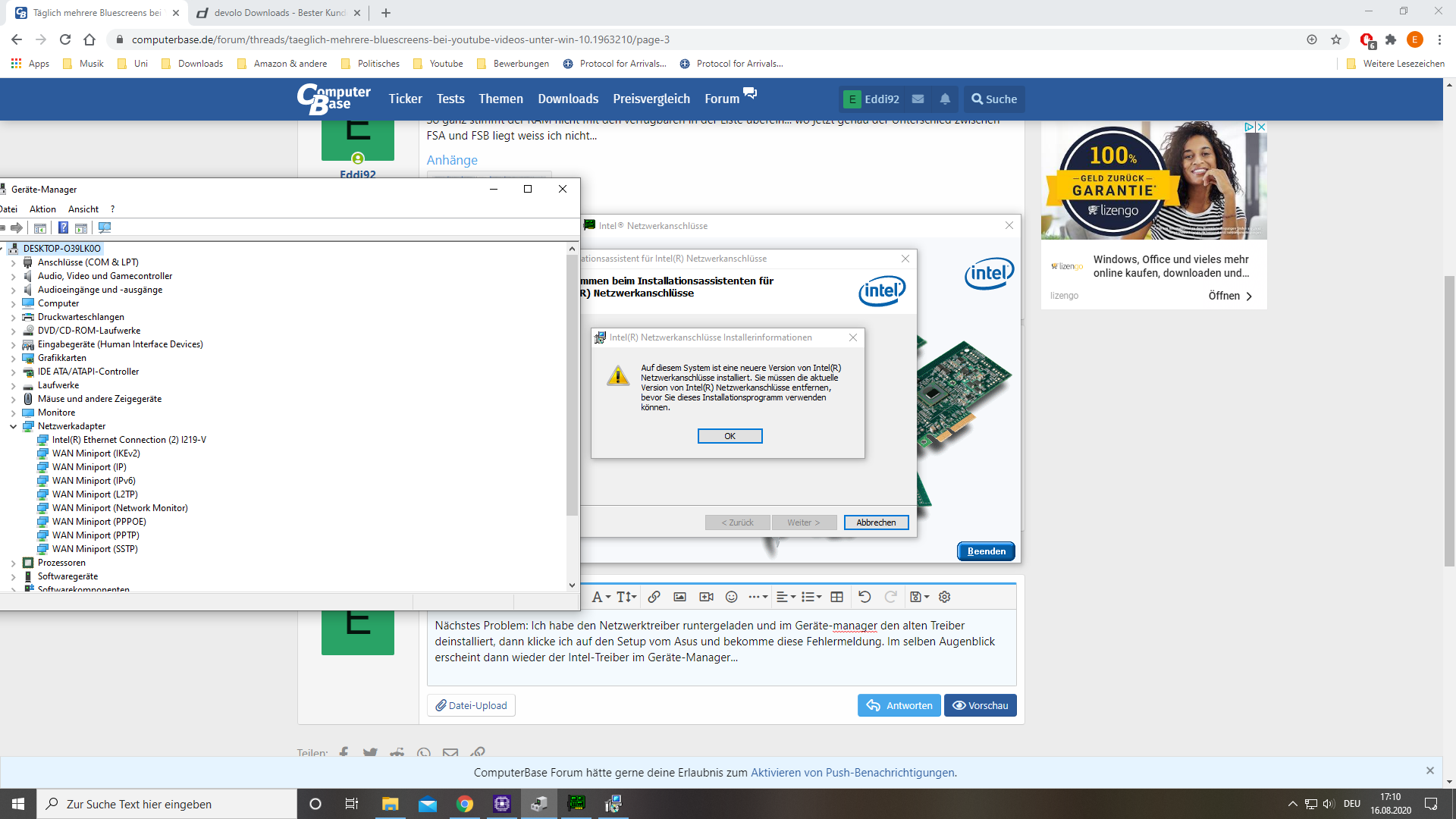Screen dimensions: 1456x819
Task: Click OK in the Installerinformationen dialog
Action: pyautogui.click(x=730, y=436)
